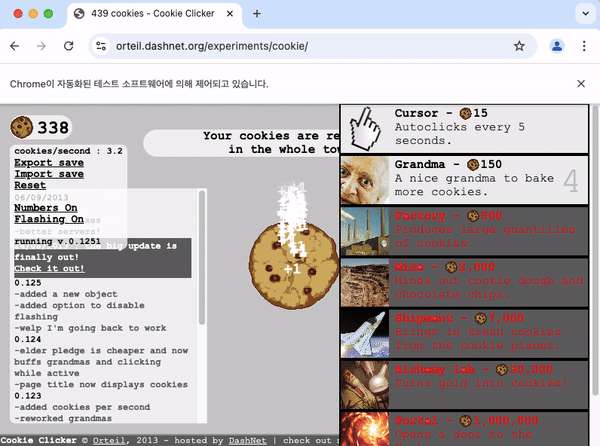Open site information icon in address bar
The height and width of the screenshot is (446, 600).
(x=101, y=46)
